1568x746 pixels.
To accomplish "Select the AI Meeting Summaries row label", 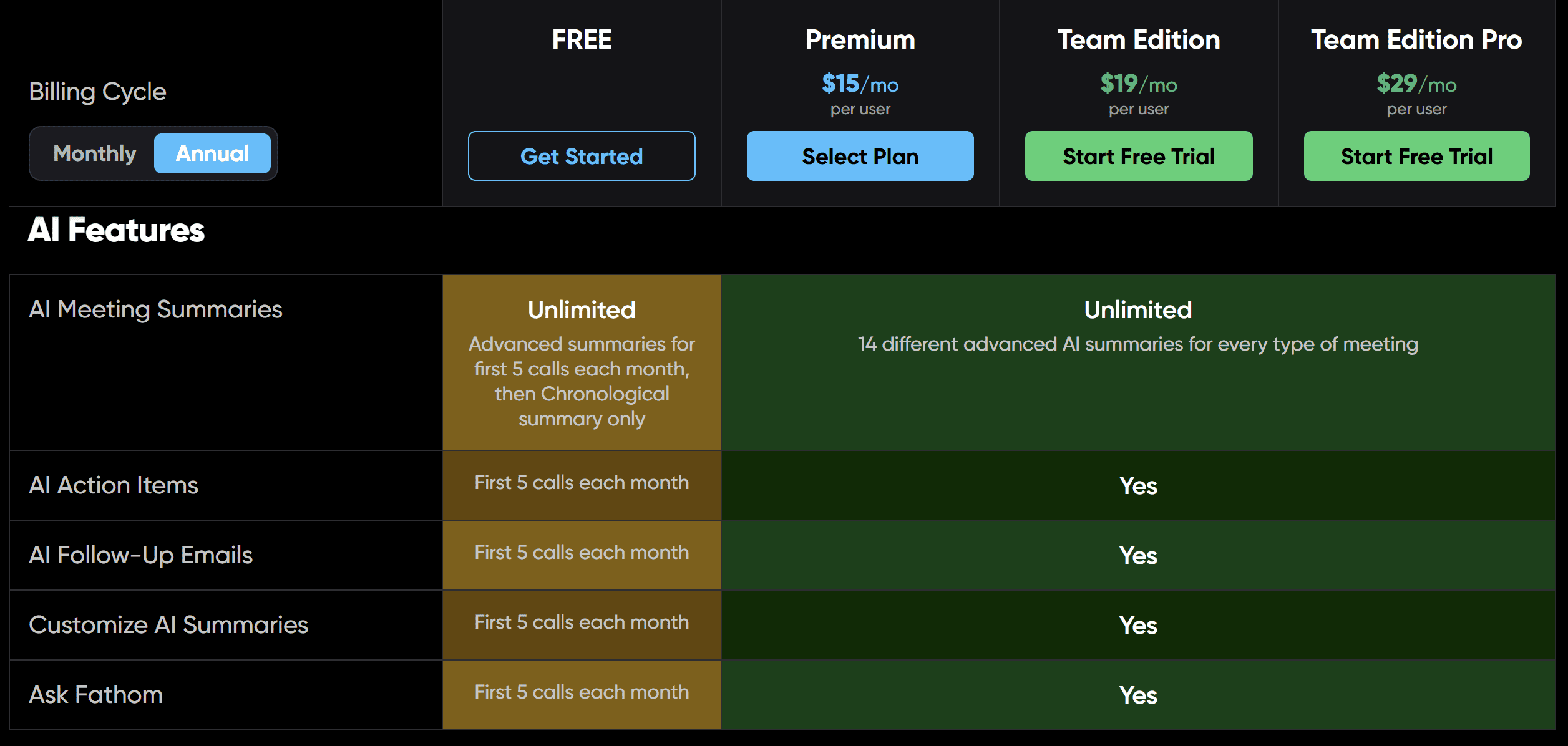I will coord(155,309).
